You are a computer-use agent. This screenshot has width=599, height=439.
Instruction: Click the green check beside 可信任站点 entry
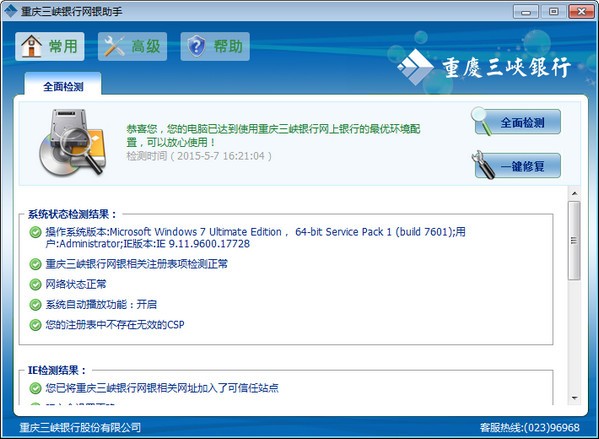click(x=36, y=388)
